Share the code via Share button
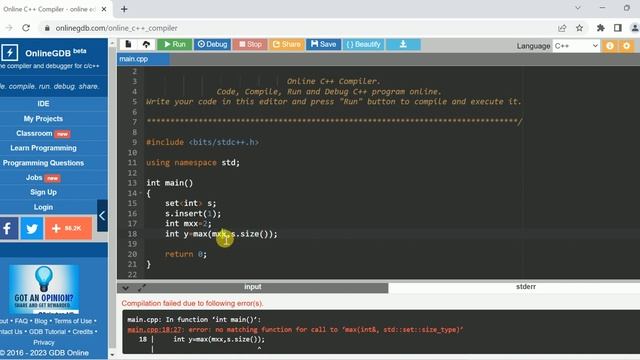640x360 pixels. (x=287, y=44)
